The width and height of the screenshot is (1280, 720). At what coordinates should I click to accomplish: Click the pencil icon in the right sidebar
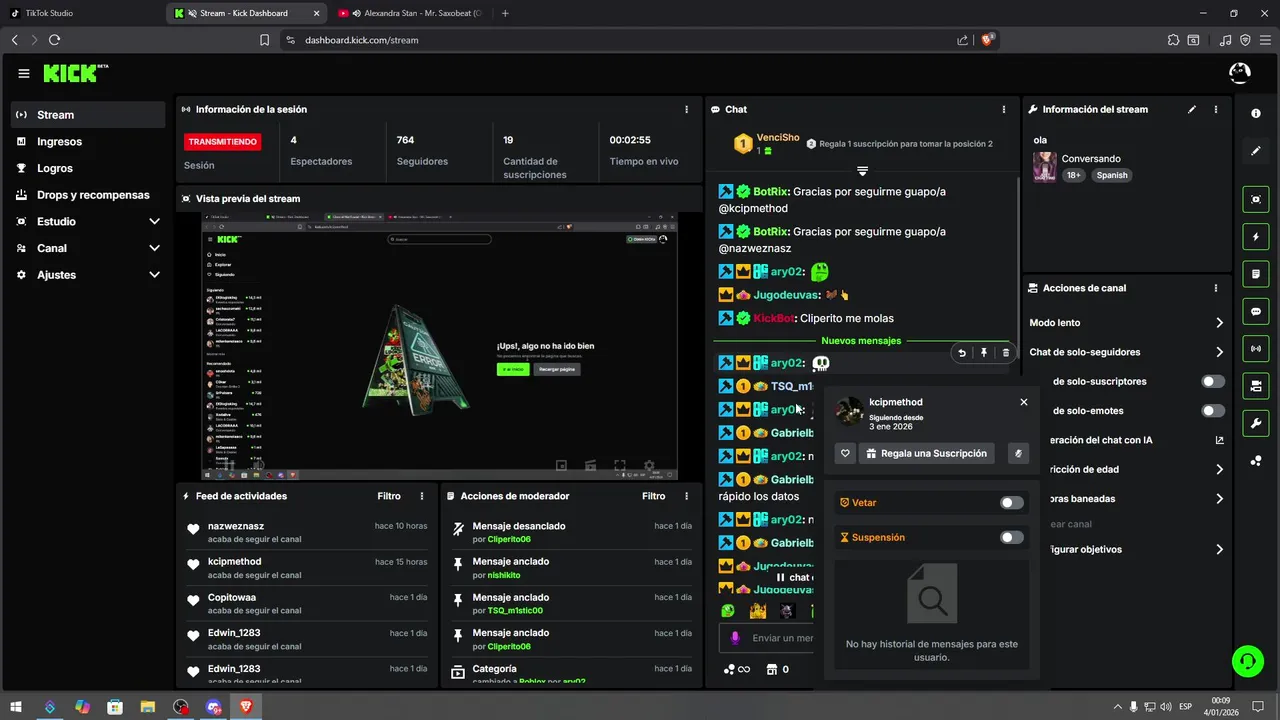1256,151
